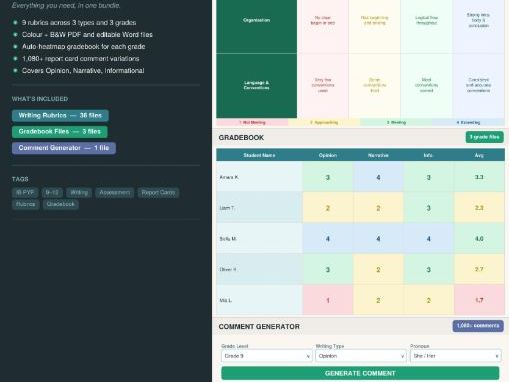This screenshot has width=509, height=382.
Task: Click the Info column header
Action: (428, 155)
